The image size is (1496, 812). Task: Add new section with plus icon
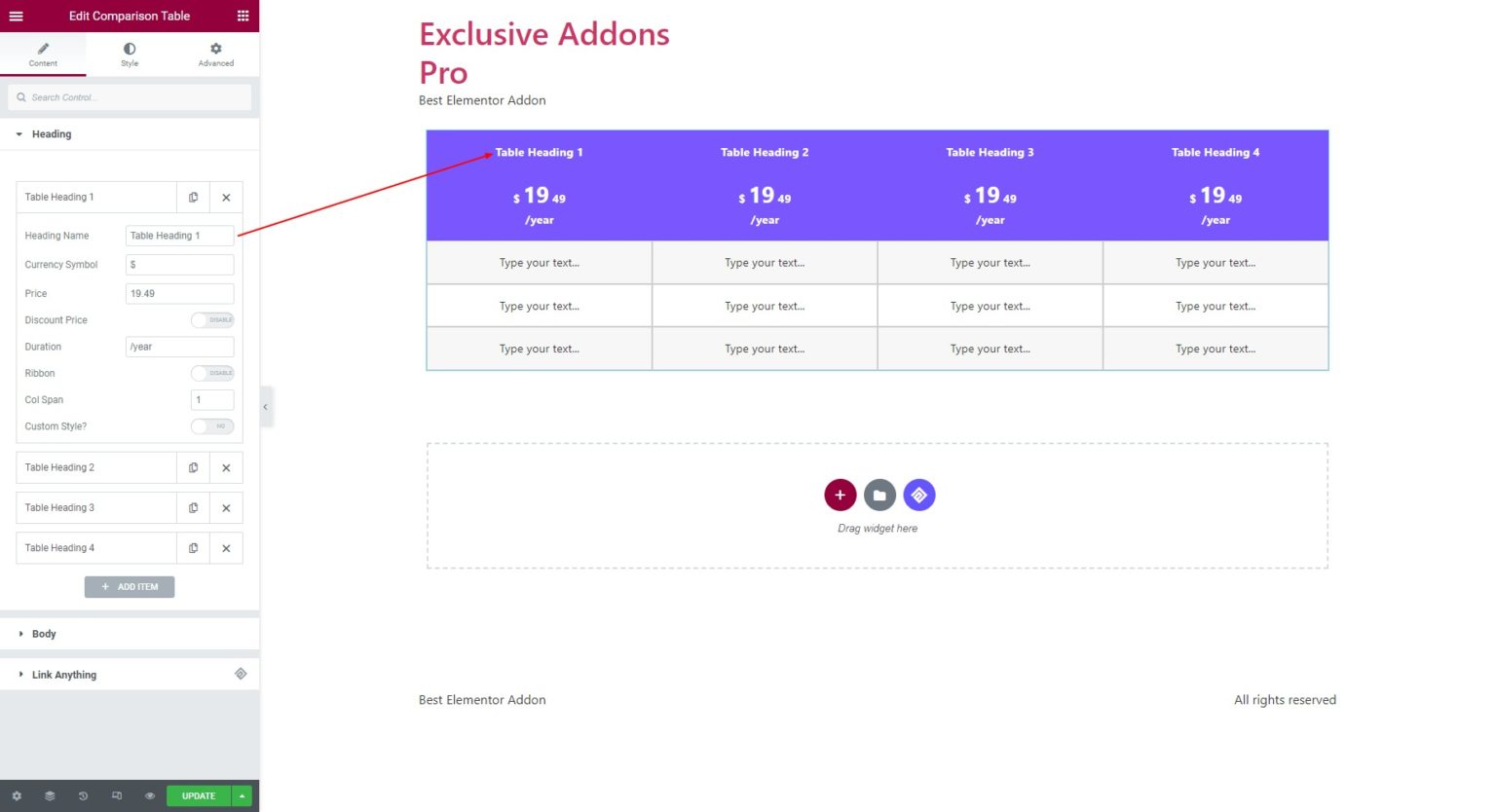(840, 495)
